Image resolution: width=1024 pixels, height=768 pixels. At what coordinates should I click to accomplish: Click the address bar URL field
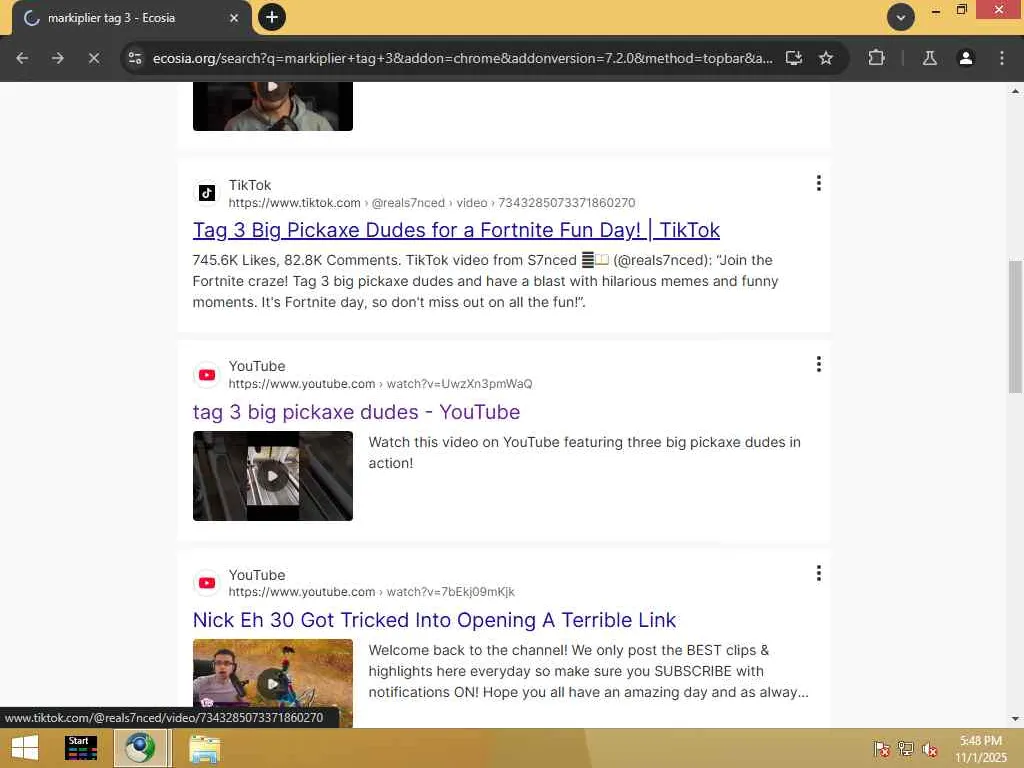[x=462, y=58]
